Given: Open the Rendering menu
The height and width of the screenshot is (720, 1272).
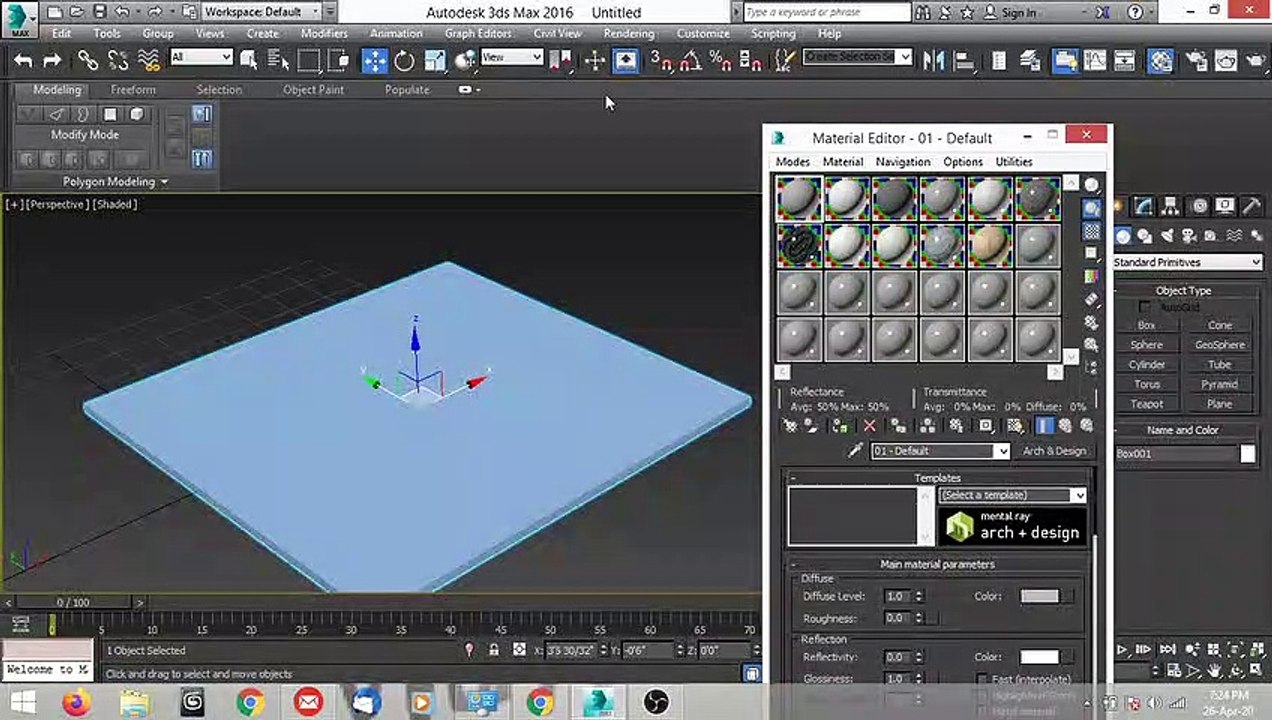Looking at the screenshot, I should coord(629,33).
